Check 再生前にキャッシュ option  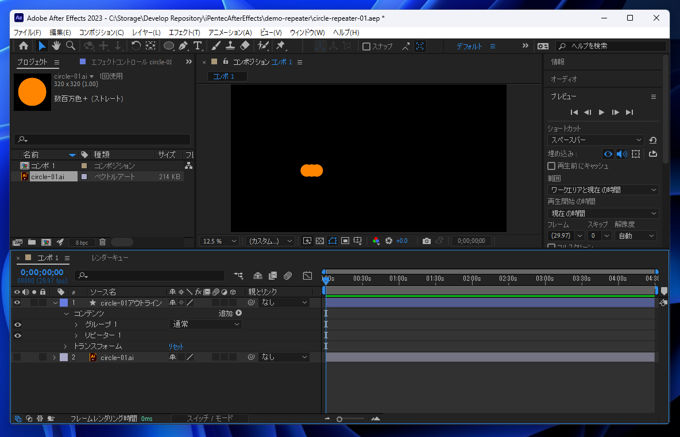[552, 166]
